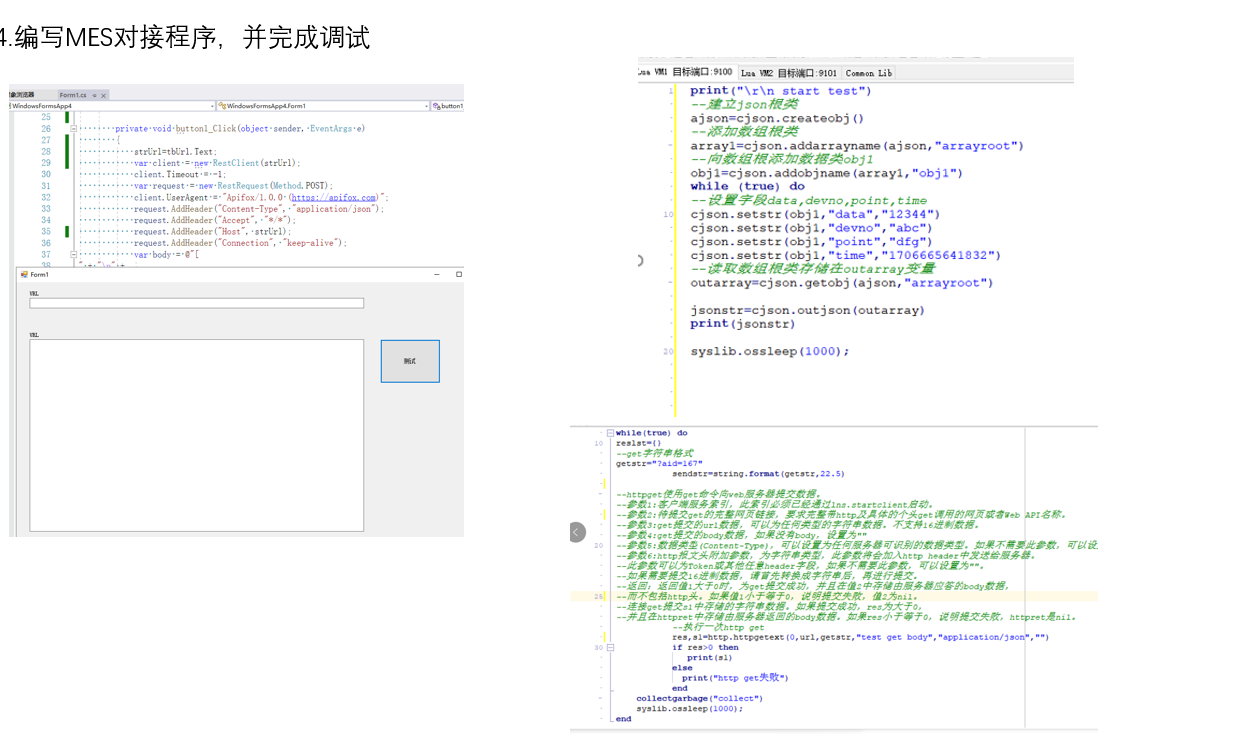The image size is (1240, 737).
Task: Minimize the Form1 window
Action: point(435,274)
